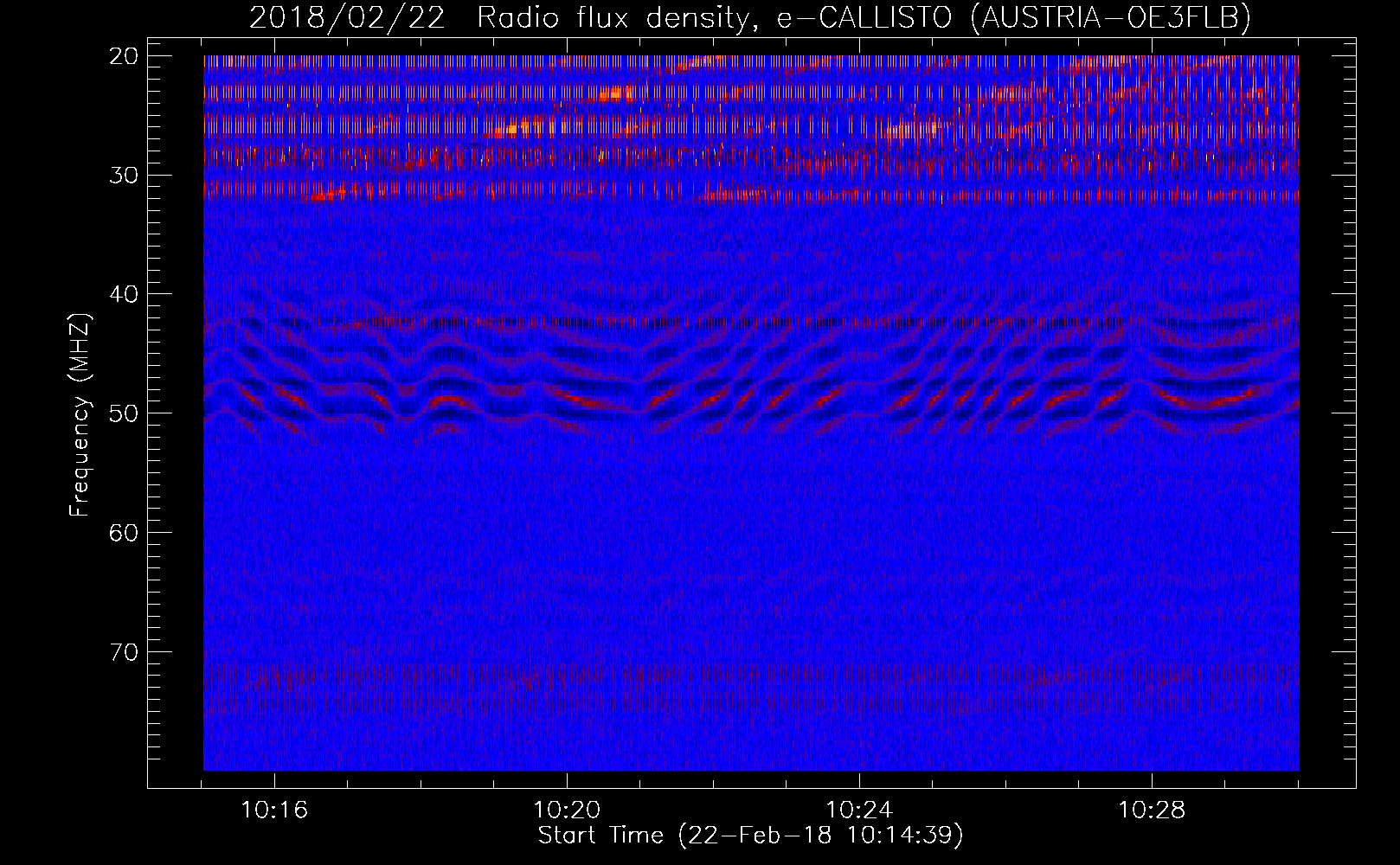Click the plot title "Radio flux density, e-CALLISTO (AUSTRIA-OE3FLB)"

[864, 17]
